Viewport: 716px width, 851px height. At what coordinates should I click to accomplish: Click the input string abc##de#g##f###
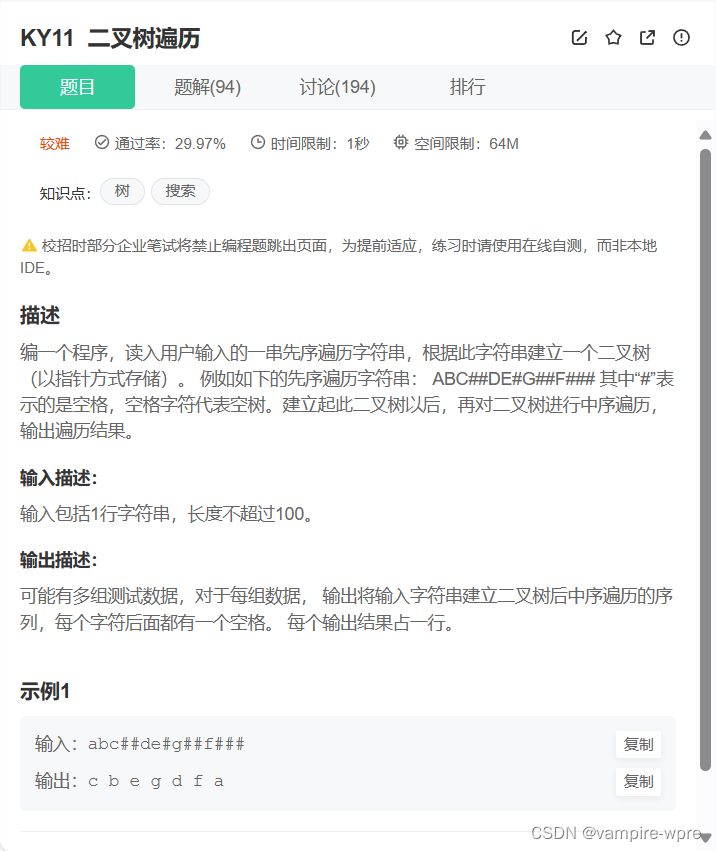(x=166, y=744)
